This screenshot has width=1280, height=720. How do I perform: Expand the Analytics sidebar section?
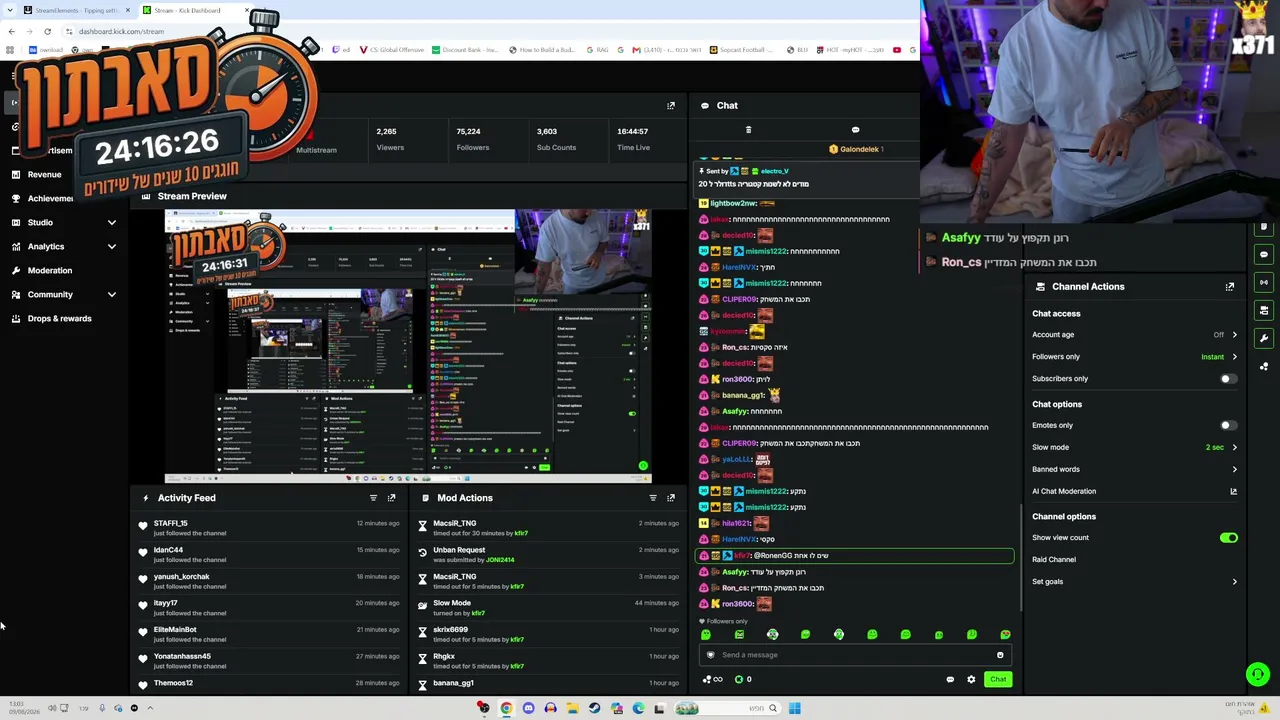tap(111, 246)
